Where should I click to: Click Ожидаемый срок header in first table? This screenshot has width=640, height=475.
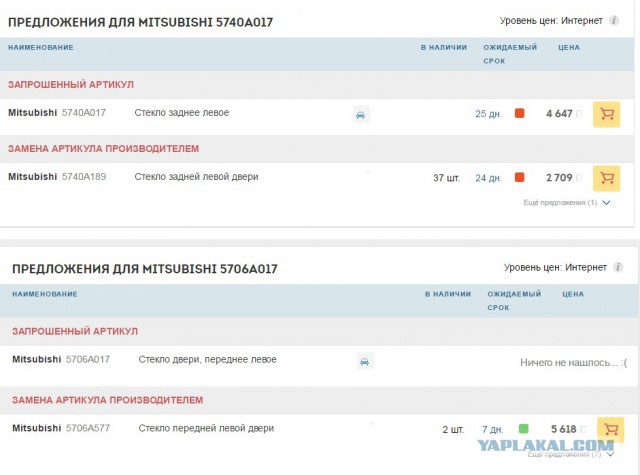[x=510, y=54]
